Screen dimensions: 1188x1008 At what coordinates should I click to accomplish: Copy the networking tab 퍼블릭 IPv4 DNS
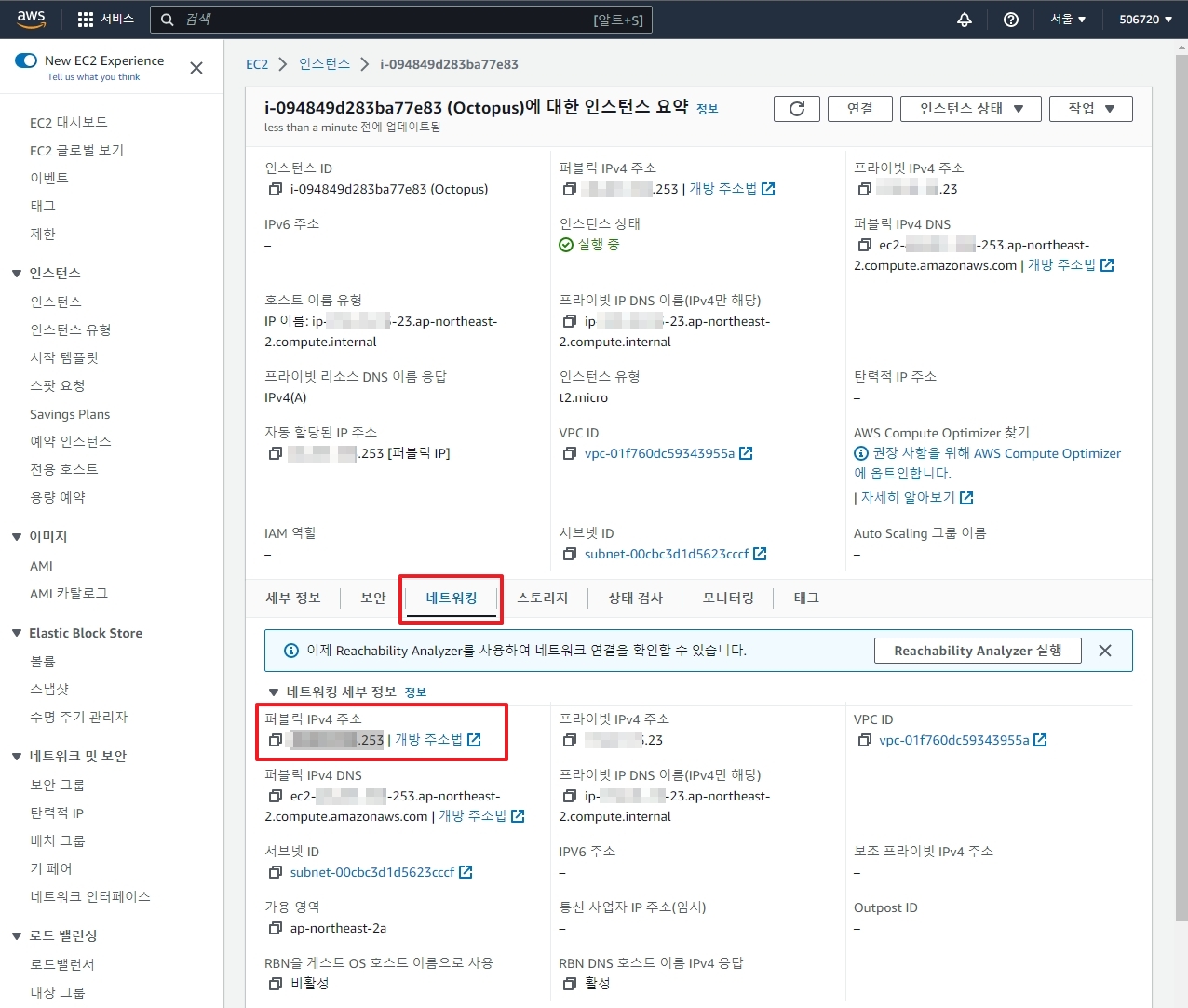pos(276,796)
